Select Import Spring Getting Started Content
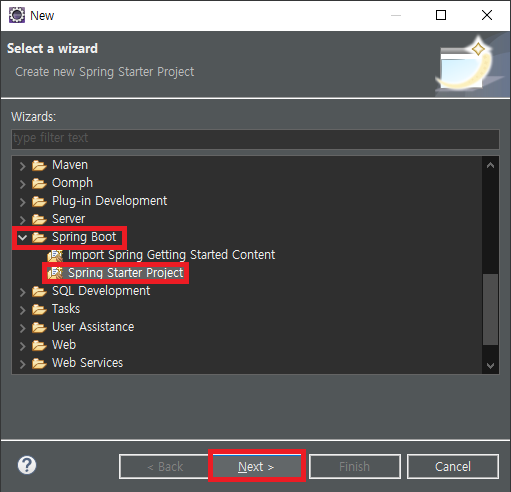 pos(171,255)
